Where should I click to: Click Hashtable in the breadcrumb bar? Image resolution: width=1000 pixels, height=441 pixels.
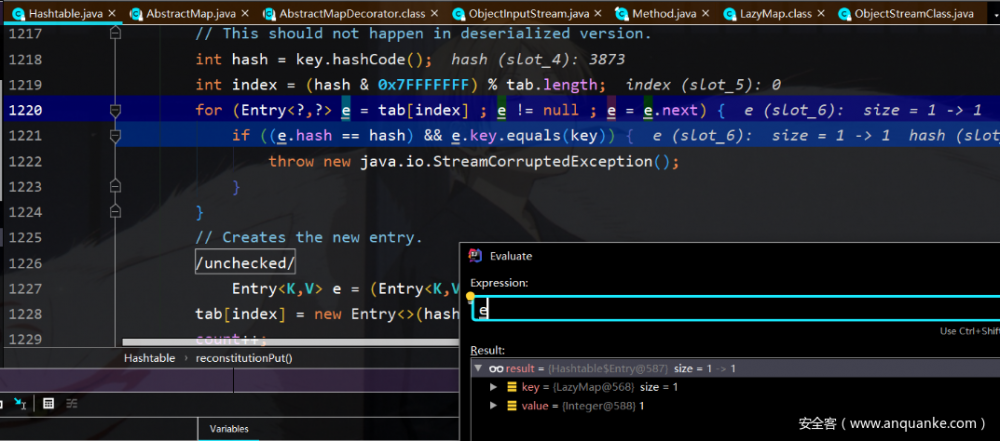[149, 358]
